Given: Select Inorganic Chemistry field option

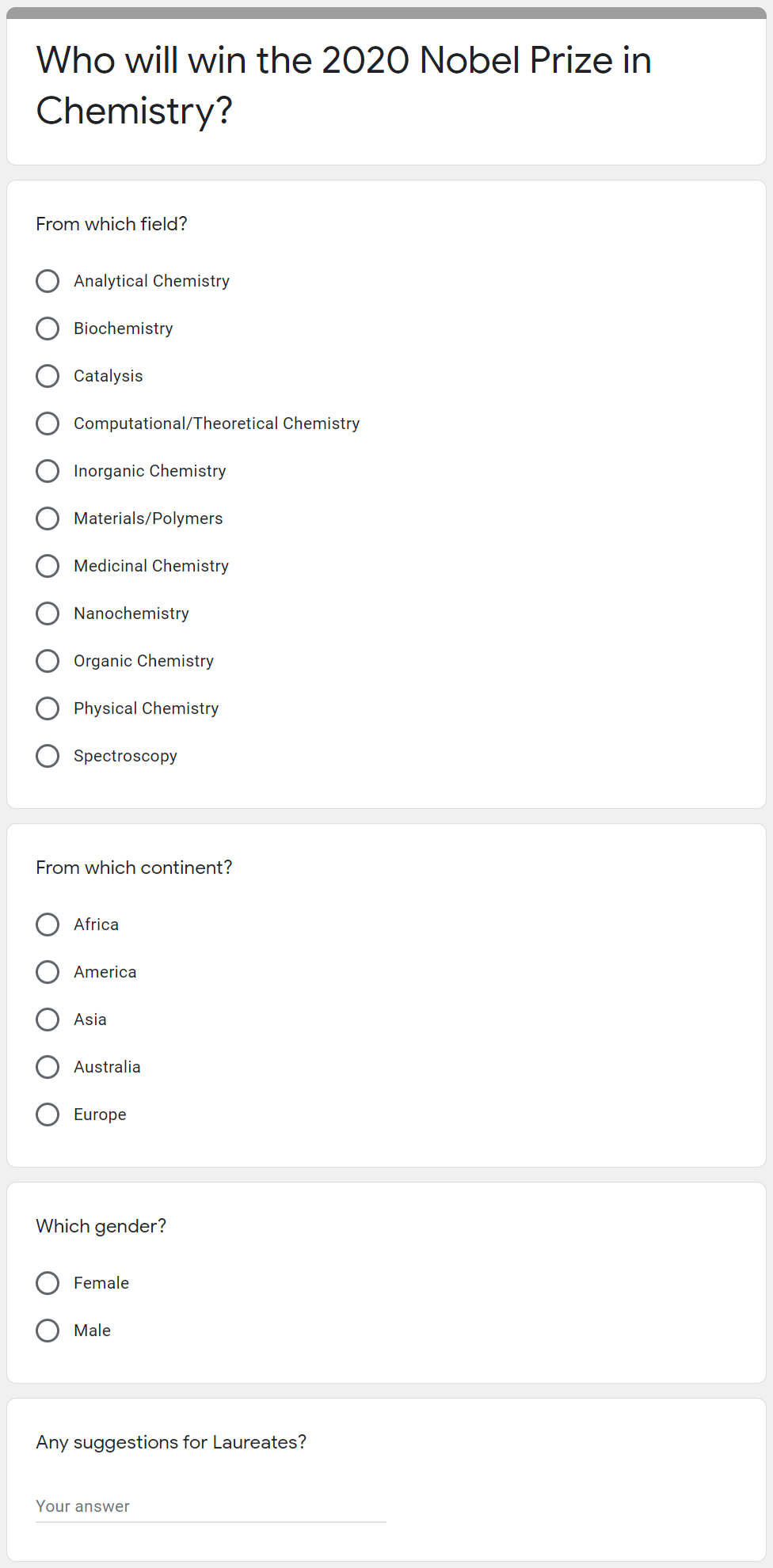Looking at the screenshot, I should pos(48,471).
